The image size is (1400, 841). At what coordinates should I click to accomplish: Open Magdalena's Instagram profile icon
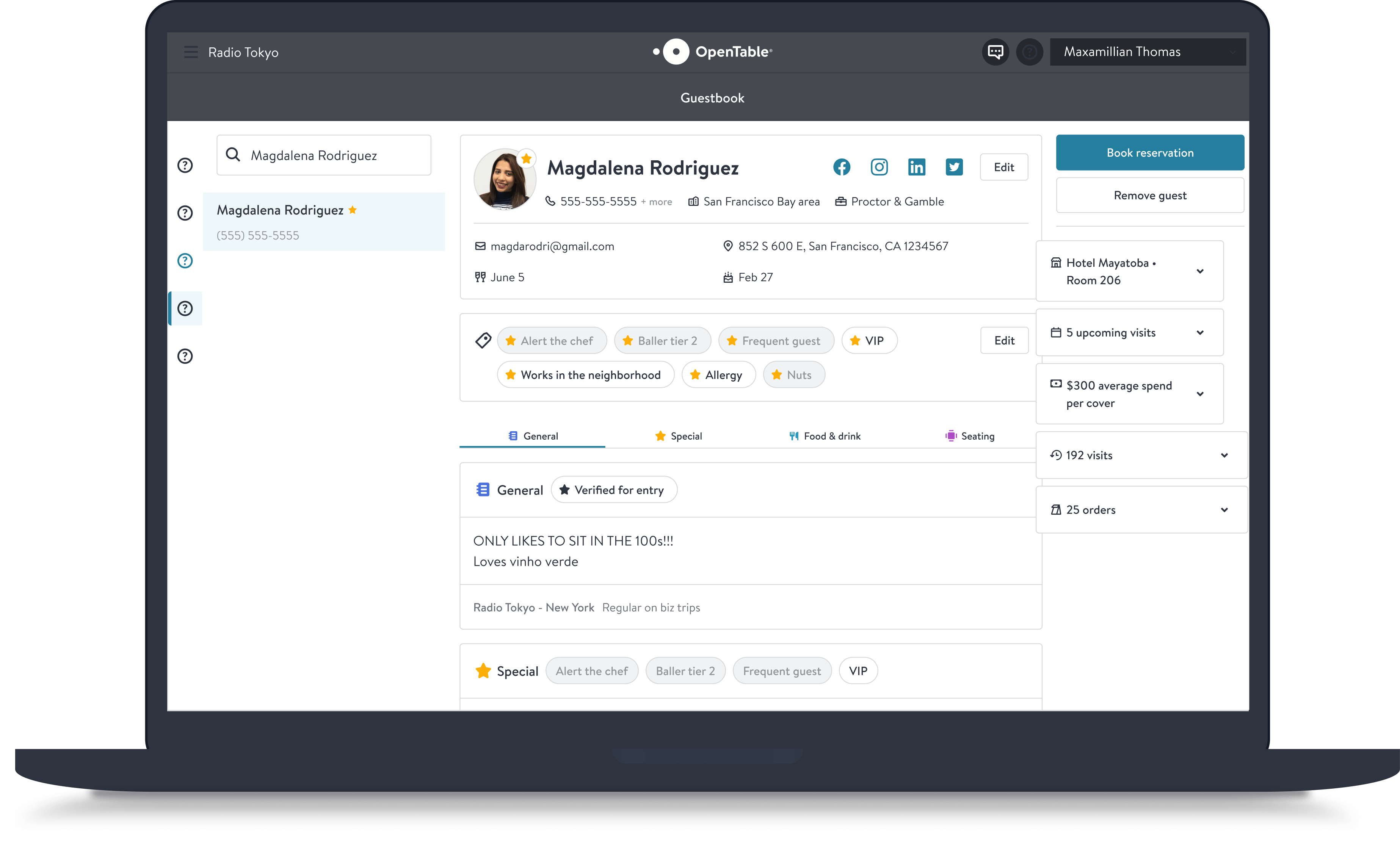click(x=879, y=167)
